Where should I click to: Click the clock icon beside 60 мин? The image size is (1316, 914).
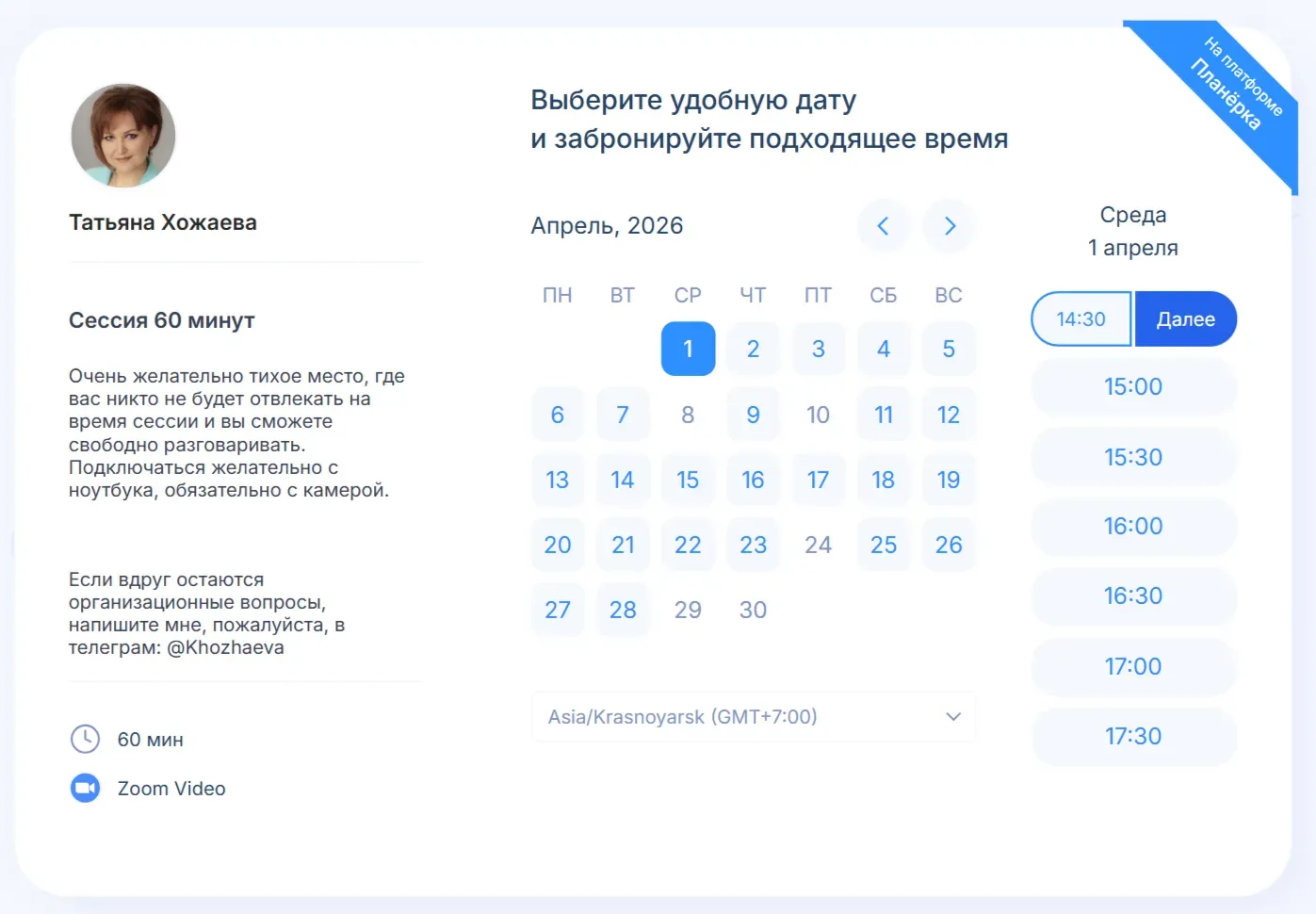tap(85, 739)
